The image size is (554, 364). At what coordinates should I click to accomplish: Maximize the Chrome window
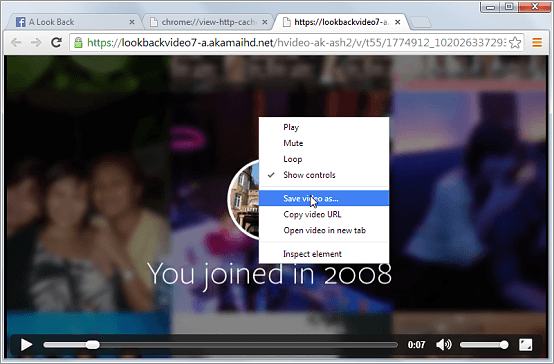click(x=509, y=7)
